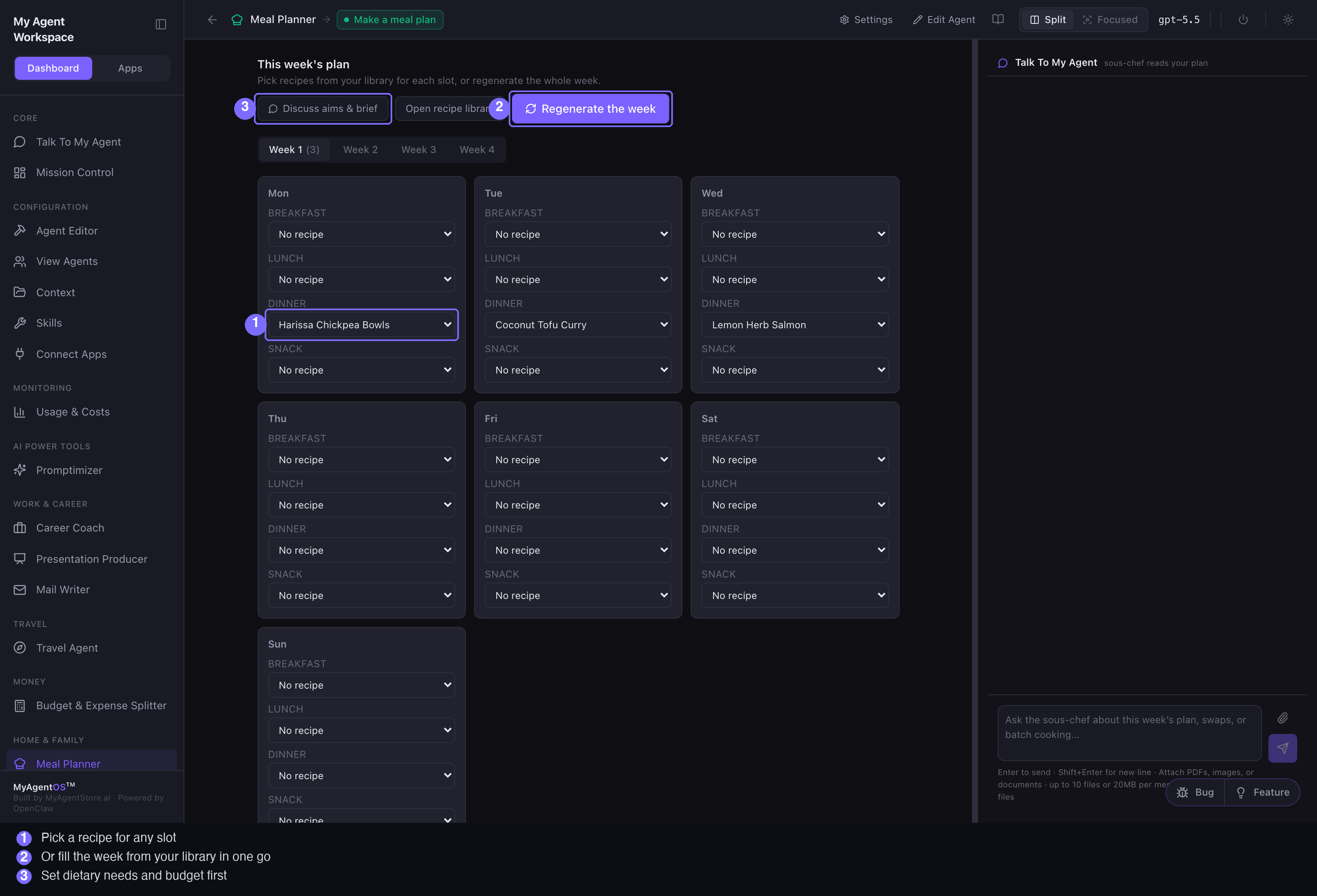This screenshot has height=896, width=1317.
Task: Open the documentation book icon
Action: [x=998, y=20]
